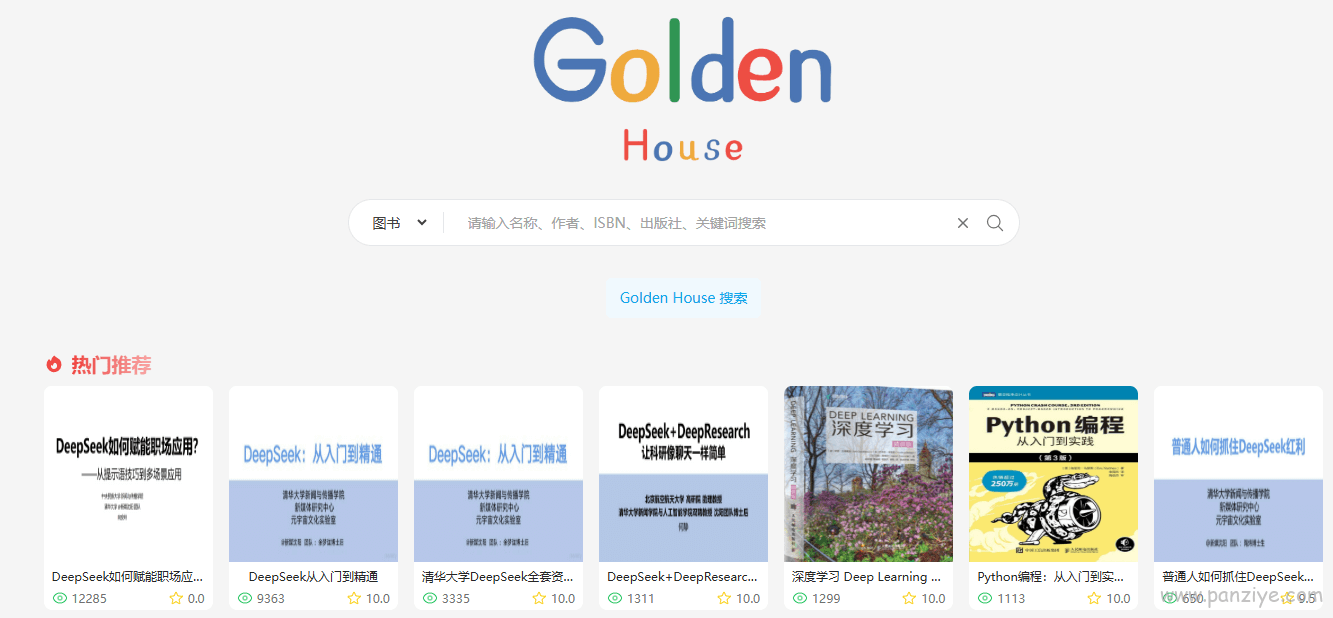Open the title link 深度学习 Deep Learning

coord(867,577)
